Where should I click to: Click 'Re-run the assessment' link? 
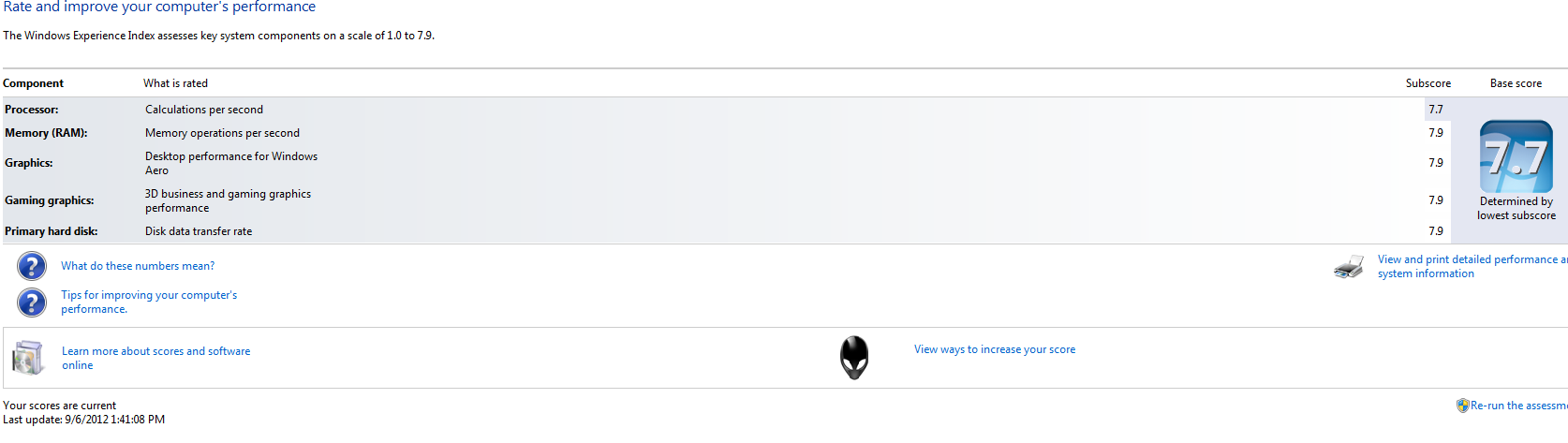[x=1518, y=406]
